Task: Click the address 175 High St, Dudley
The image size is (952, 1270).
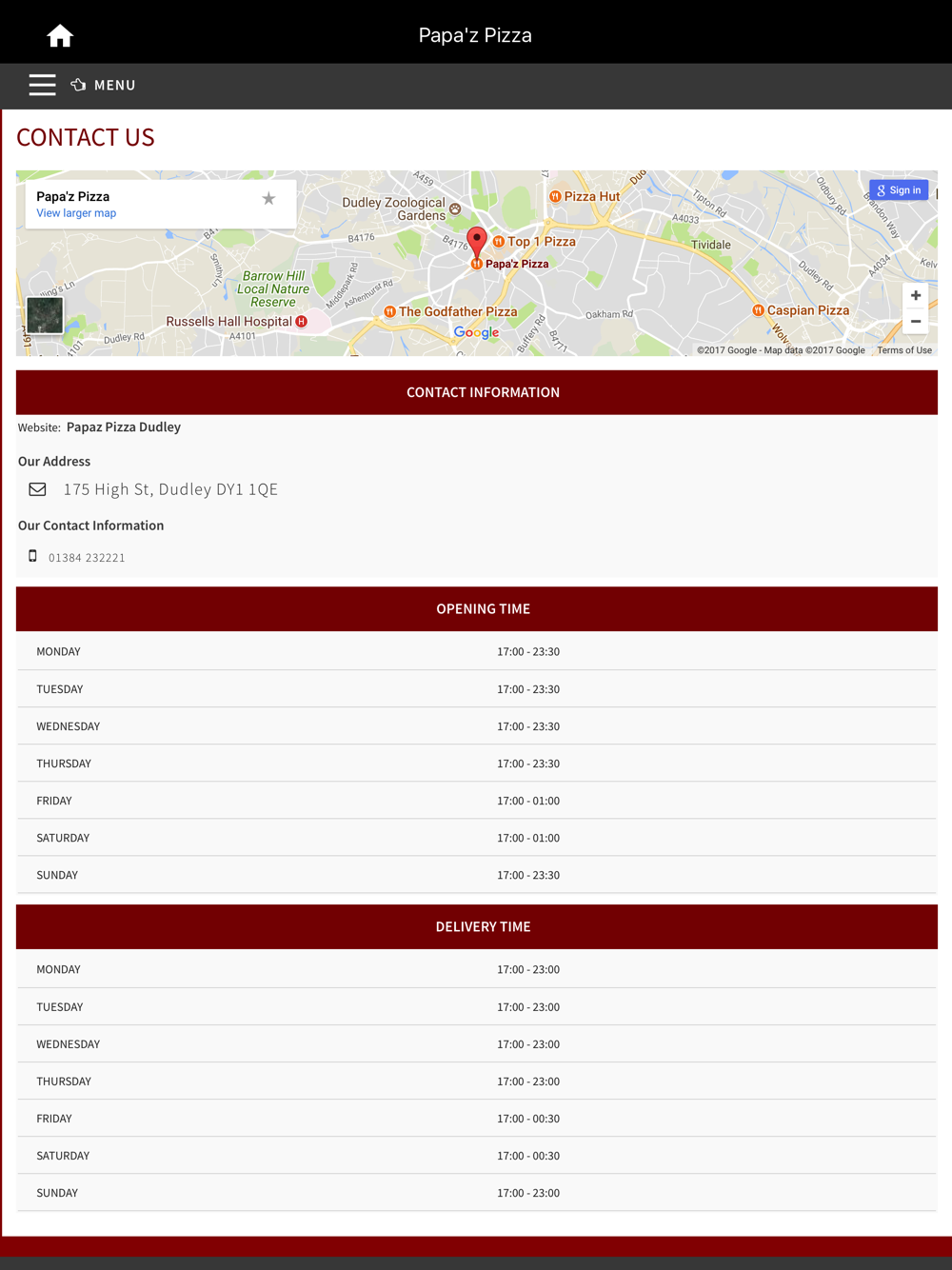Action: pyautogui.click(x=170, y=489)
